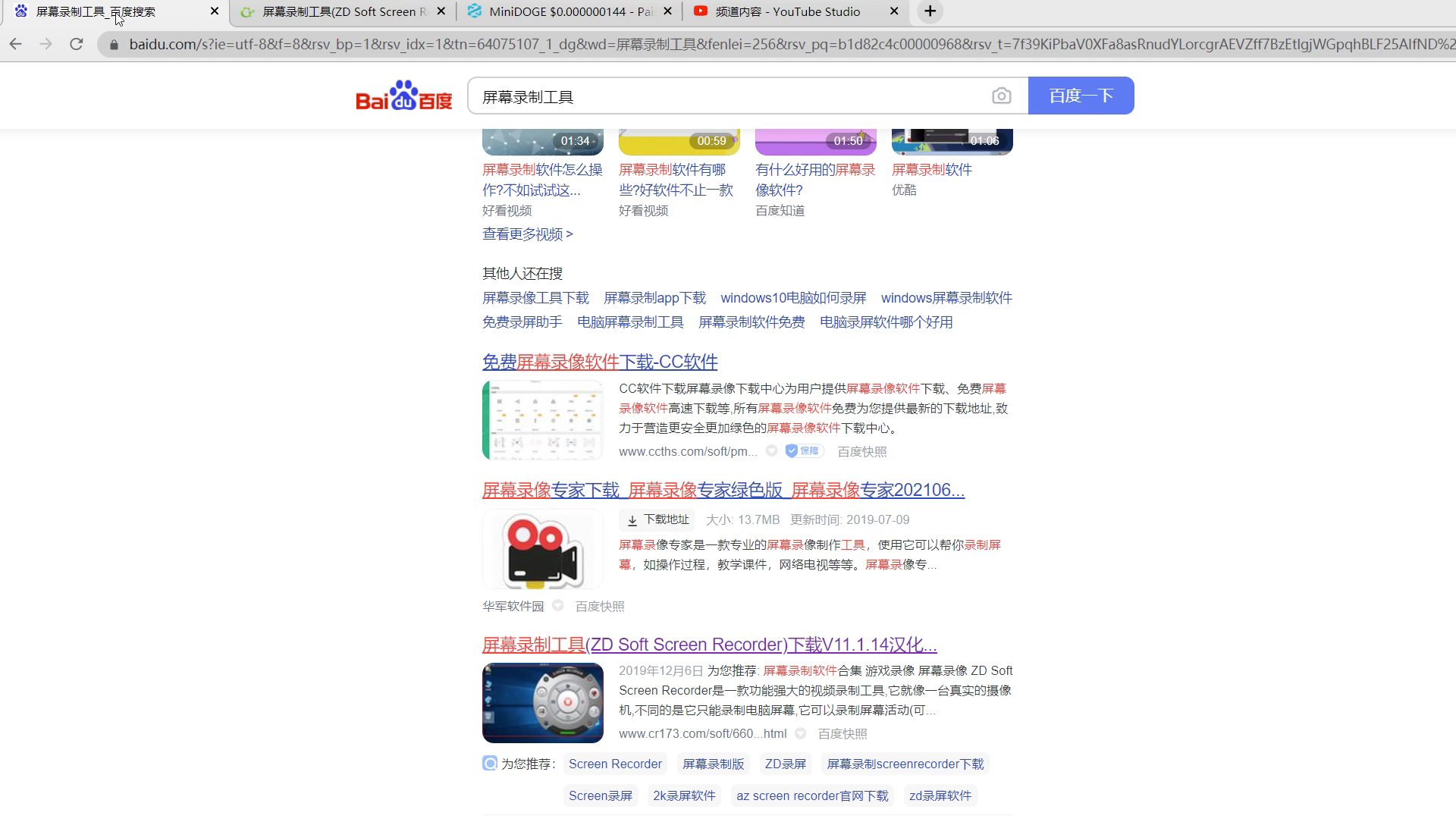1456x819 pixels.
Task: Open the 01:06 video thumbnail
Action: [x=952, y=142]
